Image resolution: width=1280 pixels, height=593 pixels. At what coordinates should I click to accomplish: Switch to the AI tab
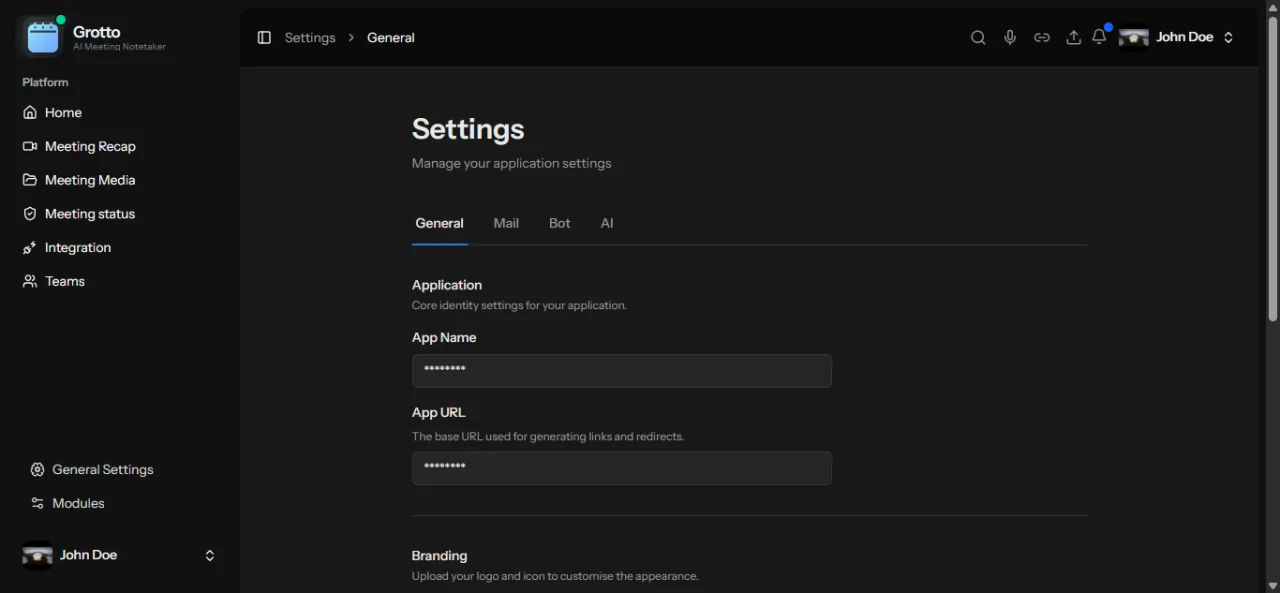click(607, 223)
